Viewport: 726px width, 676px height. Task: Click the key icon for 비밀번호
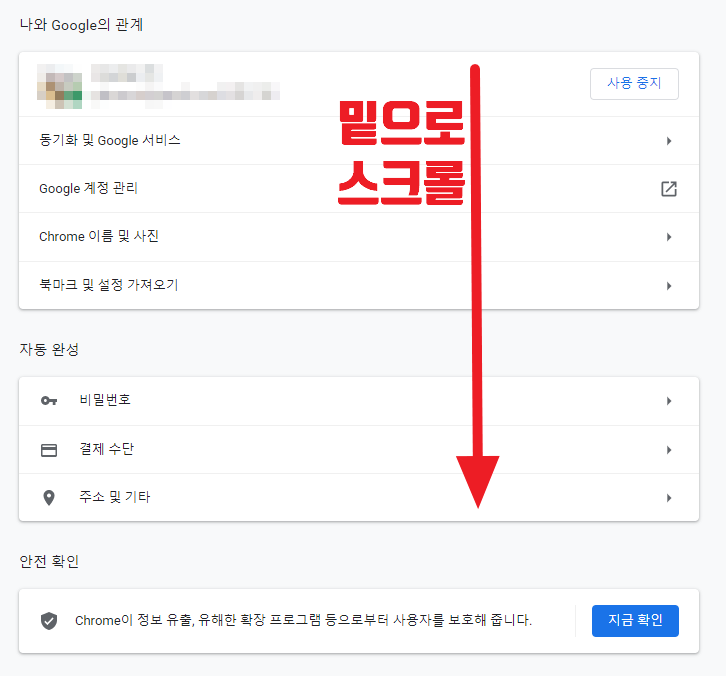click(49, 401)
